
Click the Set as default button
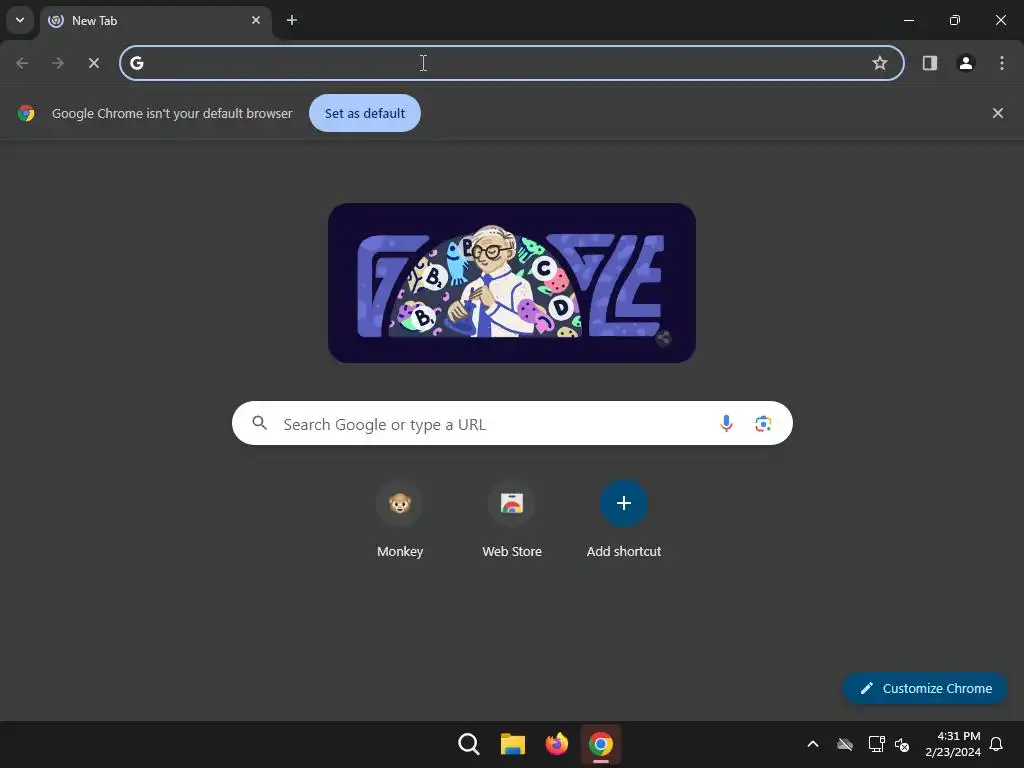point(365,113)
